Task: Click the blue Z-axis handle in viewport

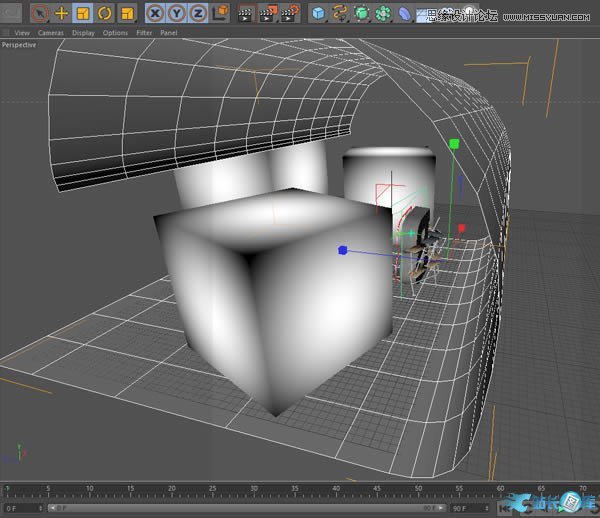Action: pos(341,251)
